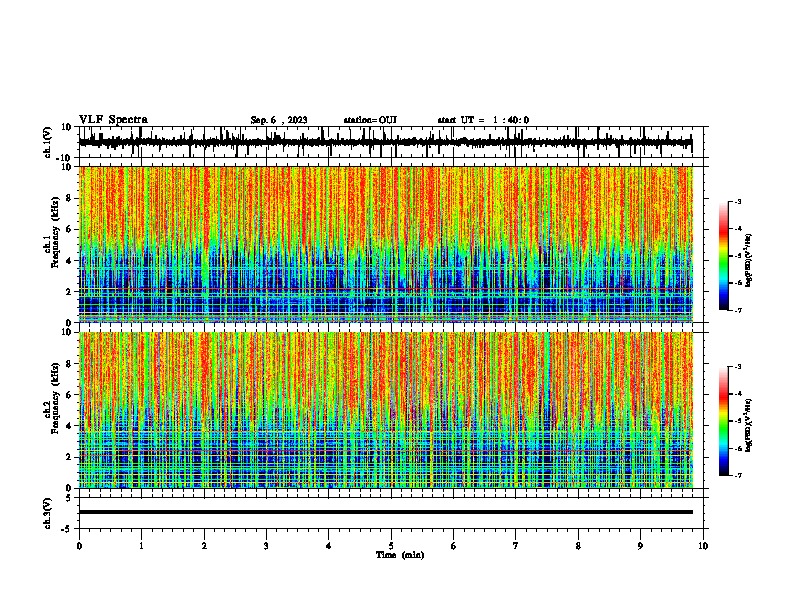Click the date text "Sep. 6, 2023"

279,120
